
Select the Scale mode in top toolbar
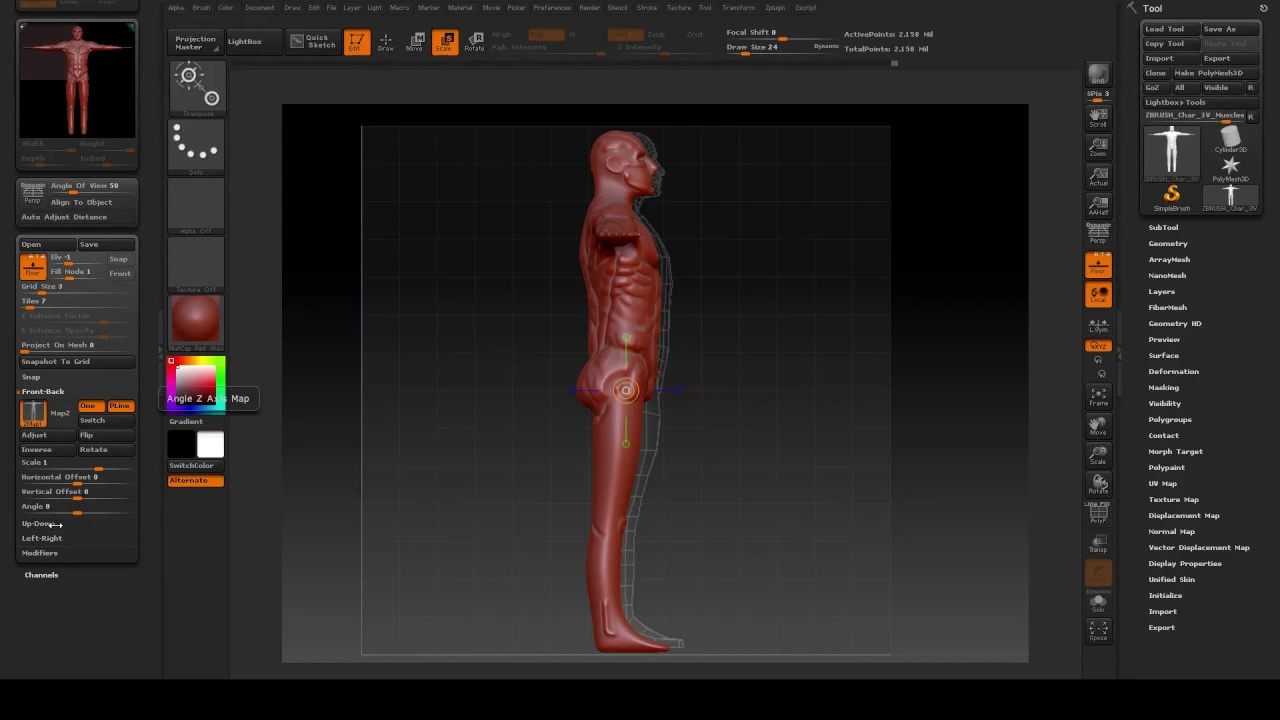coord(445,42)
